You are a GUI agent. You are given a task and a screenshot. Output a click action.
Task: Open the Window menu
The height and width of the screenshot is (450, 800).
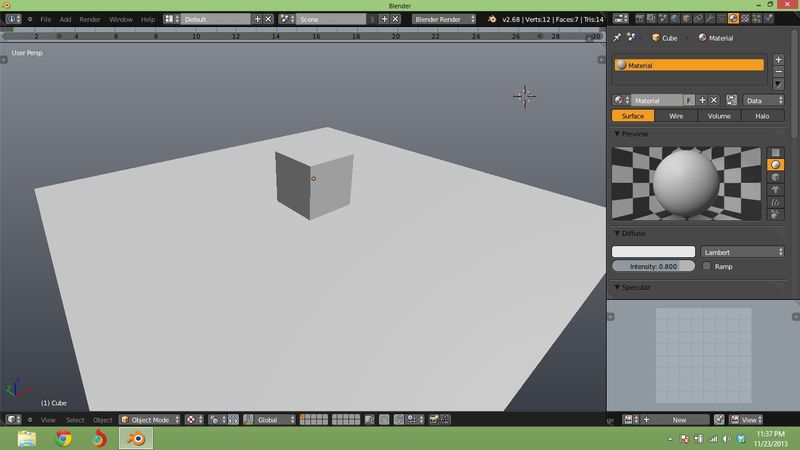click(x=120, y=19)
